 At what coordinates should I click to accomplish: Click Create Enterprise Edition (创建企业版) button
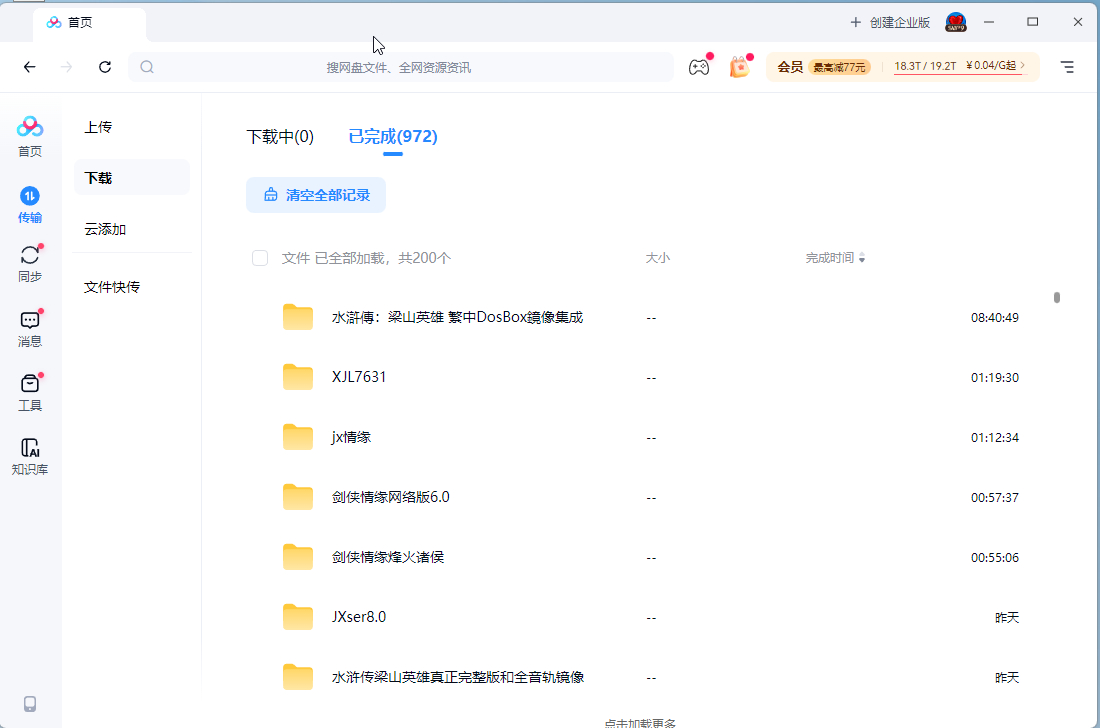point(890,22)
